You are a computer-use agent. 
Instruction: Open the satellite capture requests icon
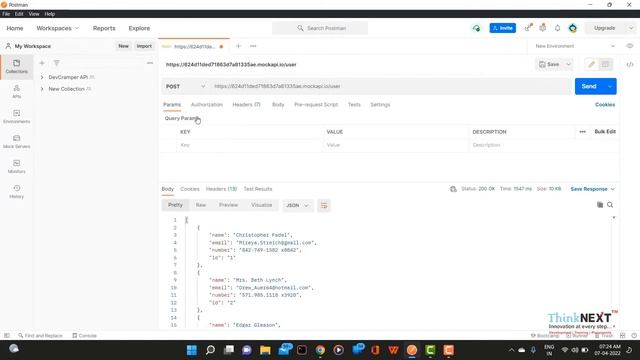click(x=529, y=28)
